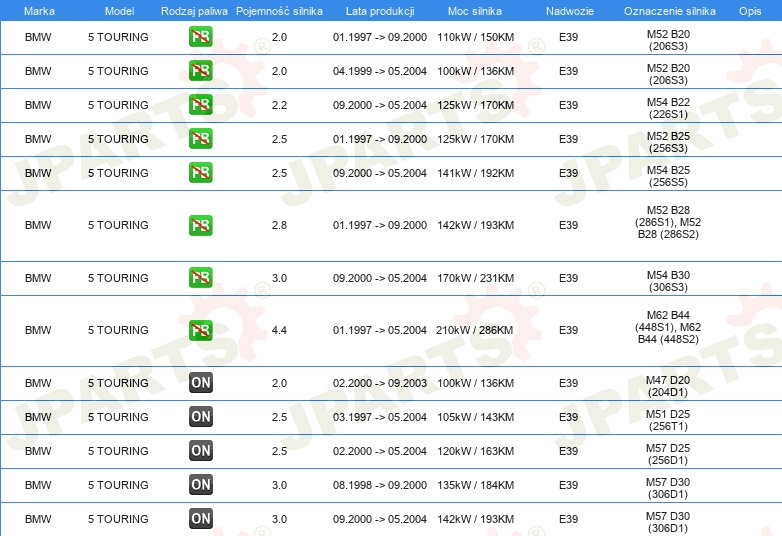This screenshot has height=536, width=782.
Task: Click the Pojemność silnika column header
Action: [279, 10]
